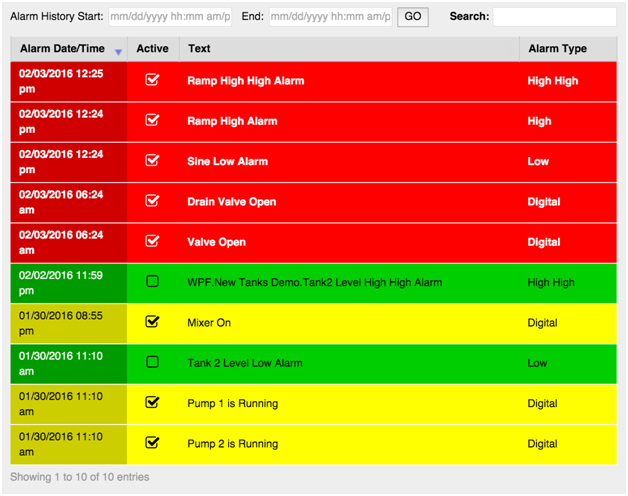Click 'High High' type in the Tank2 Level row
This screenshot has height=496, width=628.
pyautogui.click(x=551, y=282)
